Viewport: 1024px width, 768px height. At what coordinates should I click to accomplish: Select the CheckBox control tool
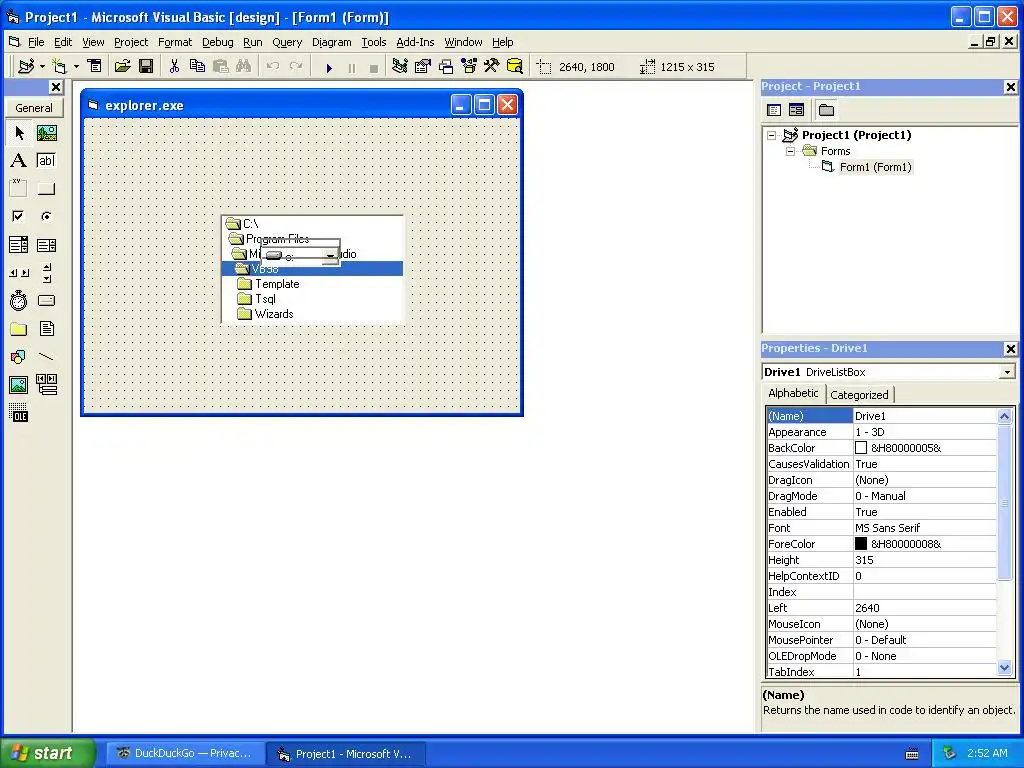[19, 216]
